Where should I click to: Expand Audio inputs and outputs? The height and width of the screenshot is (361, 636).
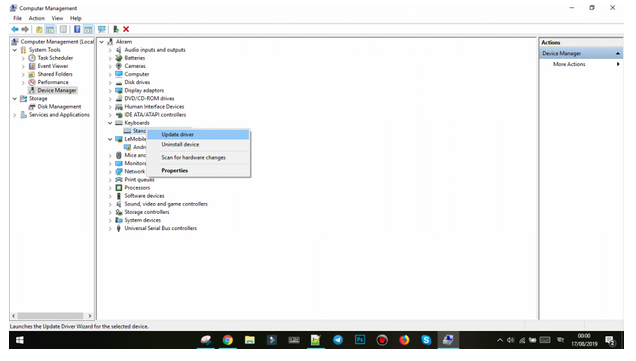(110, 50)
